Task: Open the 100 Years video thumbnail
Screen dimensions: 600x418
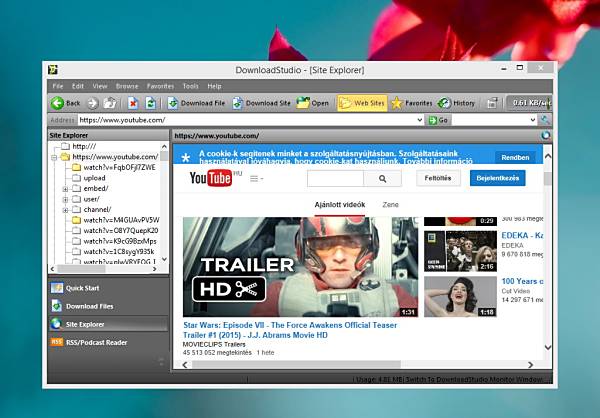Action: 460,297
